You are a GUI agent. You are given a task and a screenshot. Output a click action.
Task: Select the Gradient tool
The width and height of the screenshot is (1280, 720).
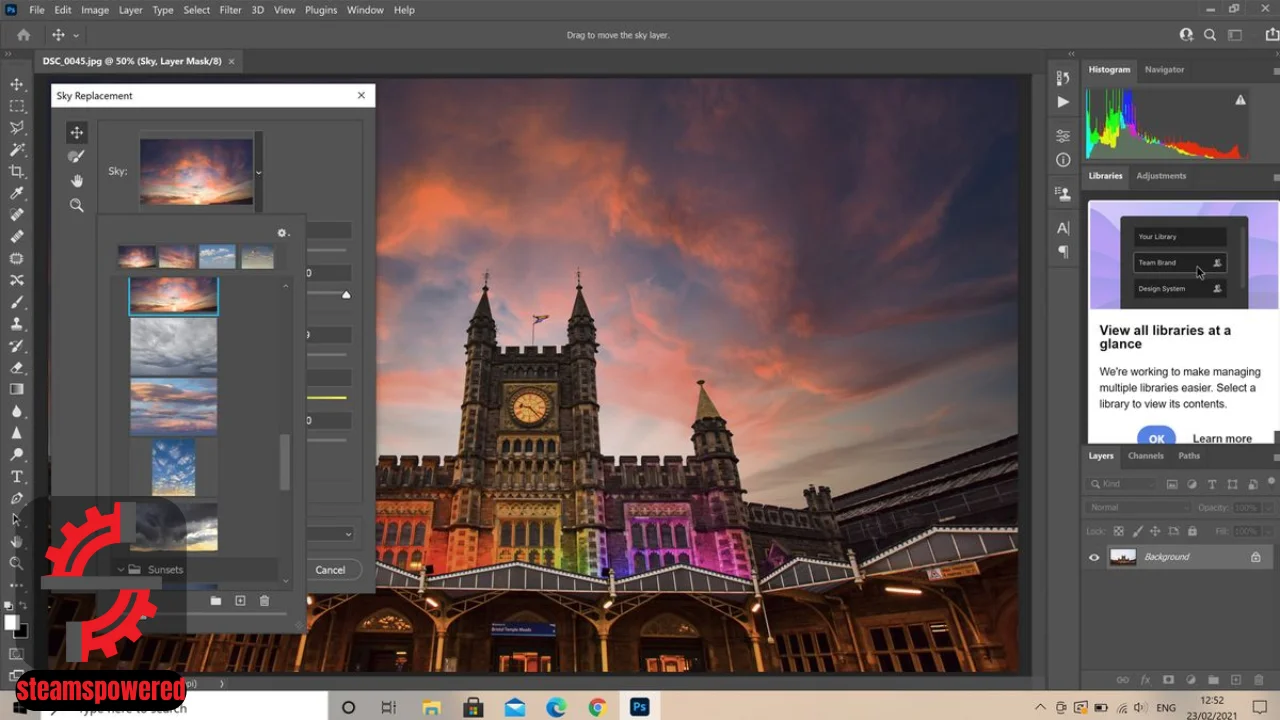(17, 389)
